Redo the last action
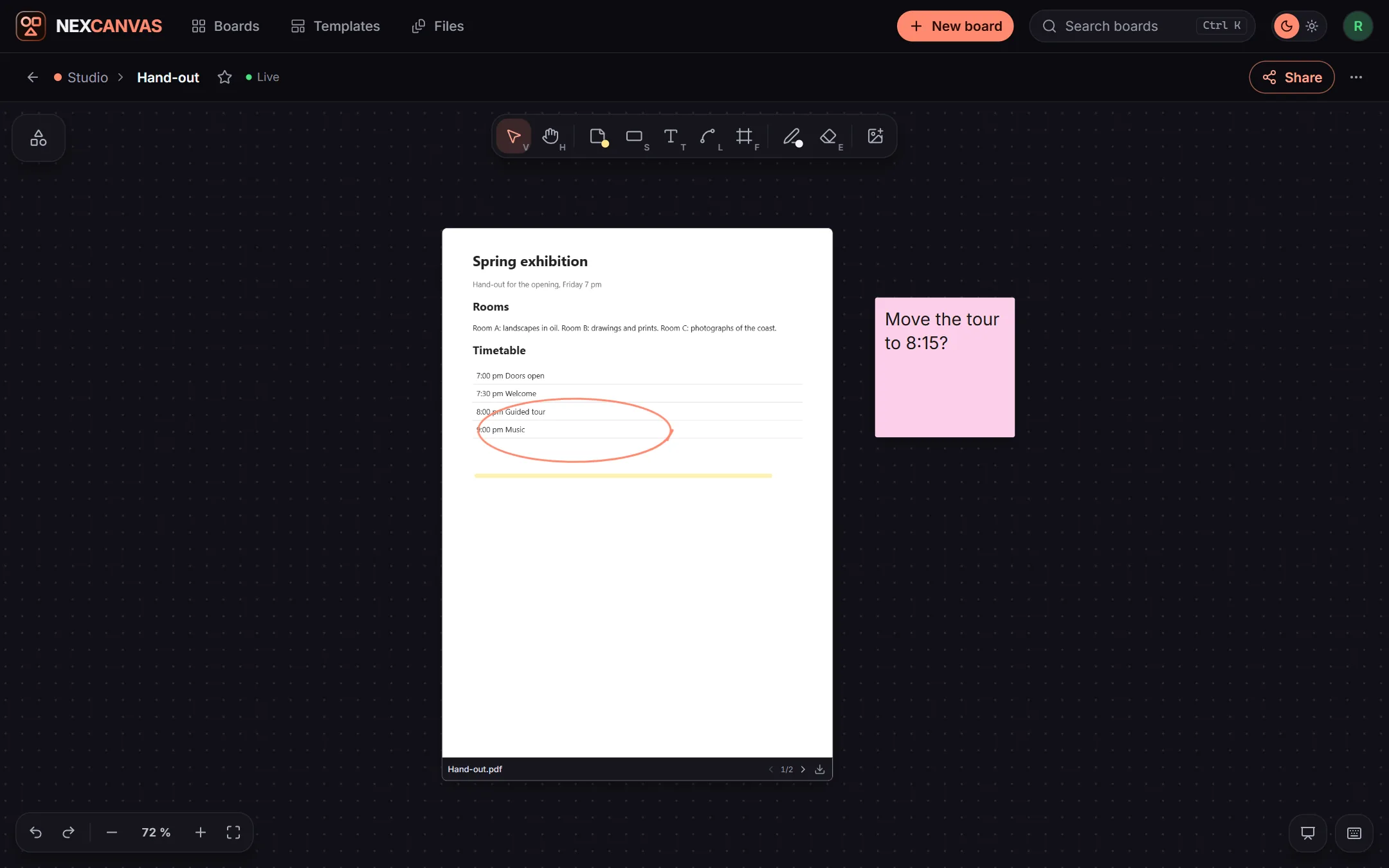This screenshot has height=868, width=1389. (x=68, y=833)
